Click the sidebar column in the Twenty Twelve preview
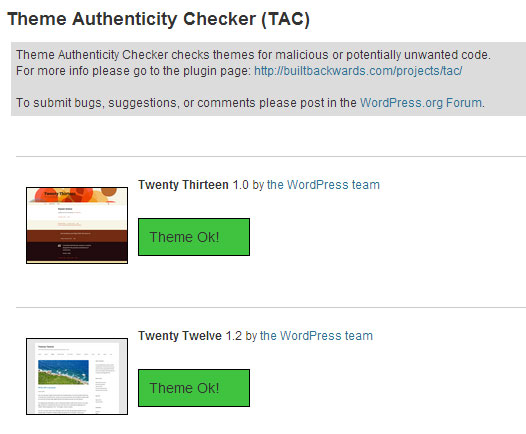 tap(104, 386)
